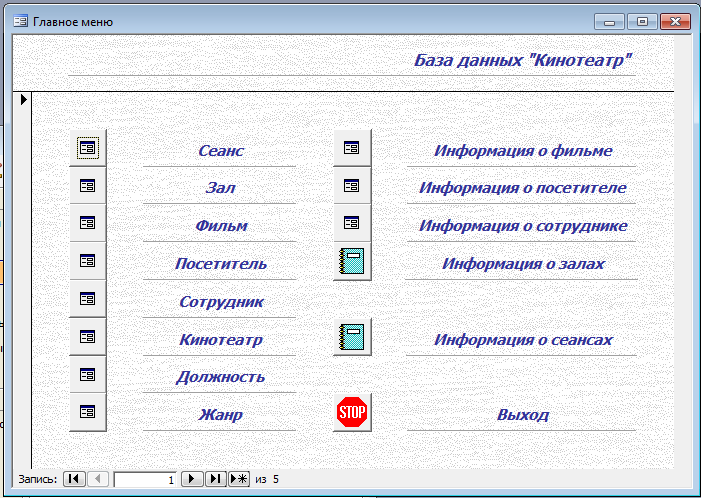Jump to last record button
This screenshot has width=701, height=498.
[216, 479]
